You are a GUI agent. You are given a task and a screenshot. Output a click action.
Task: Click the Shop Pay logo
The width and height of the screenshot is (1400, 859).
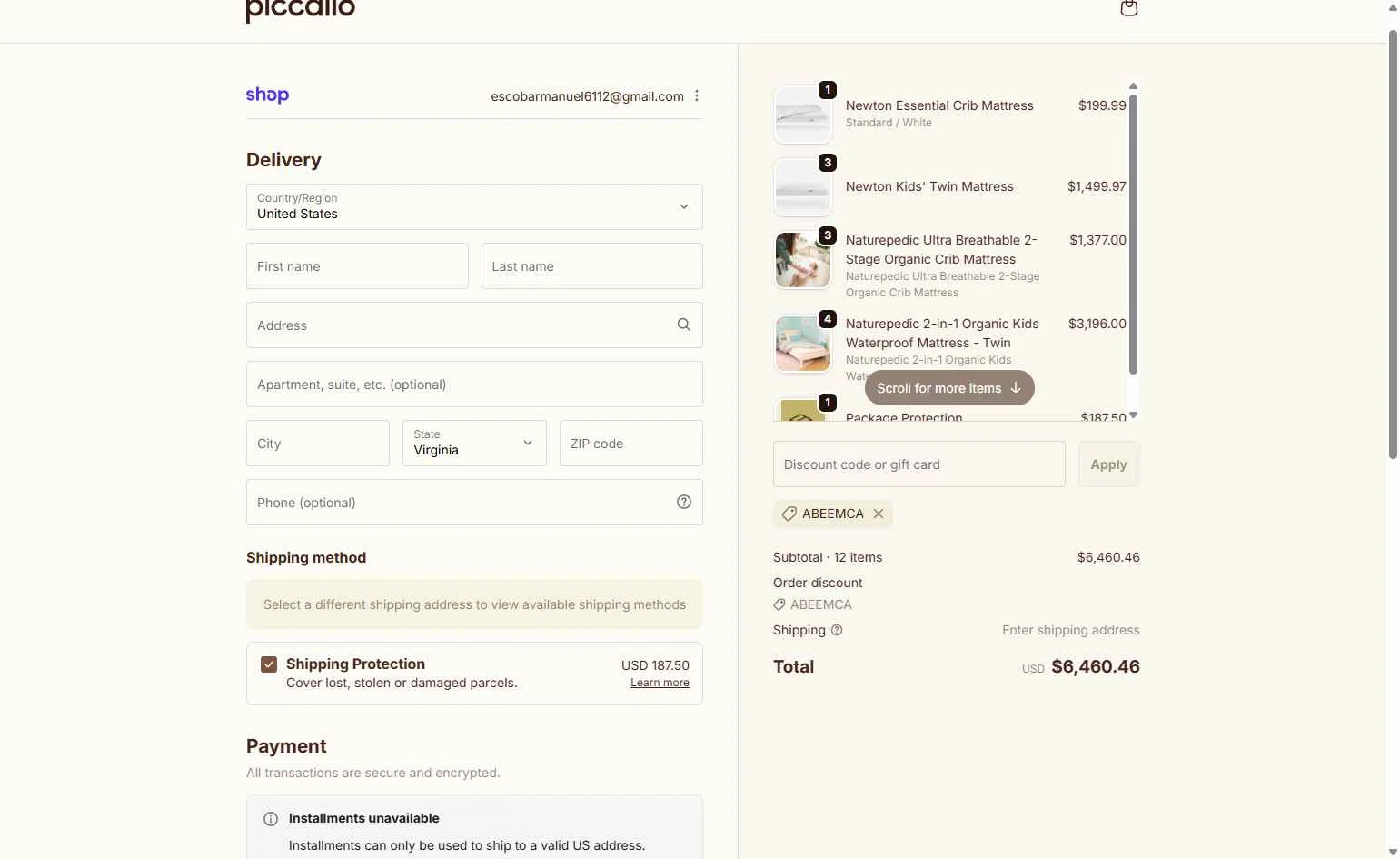tap(267, 95)
